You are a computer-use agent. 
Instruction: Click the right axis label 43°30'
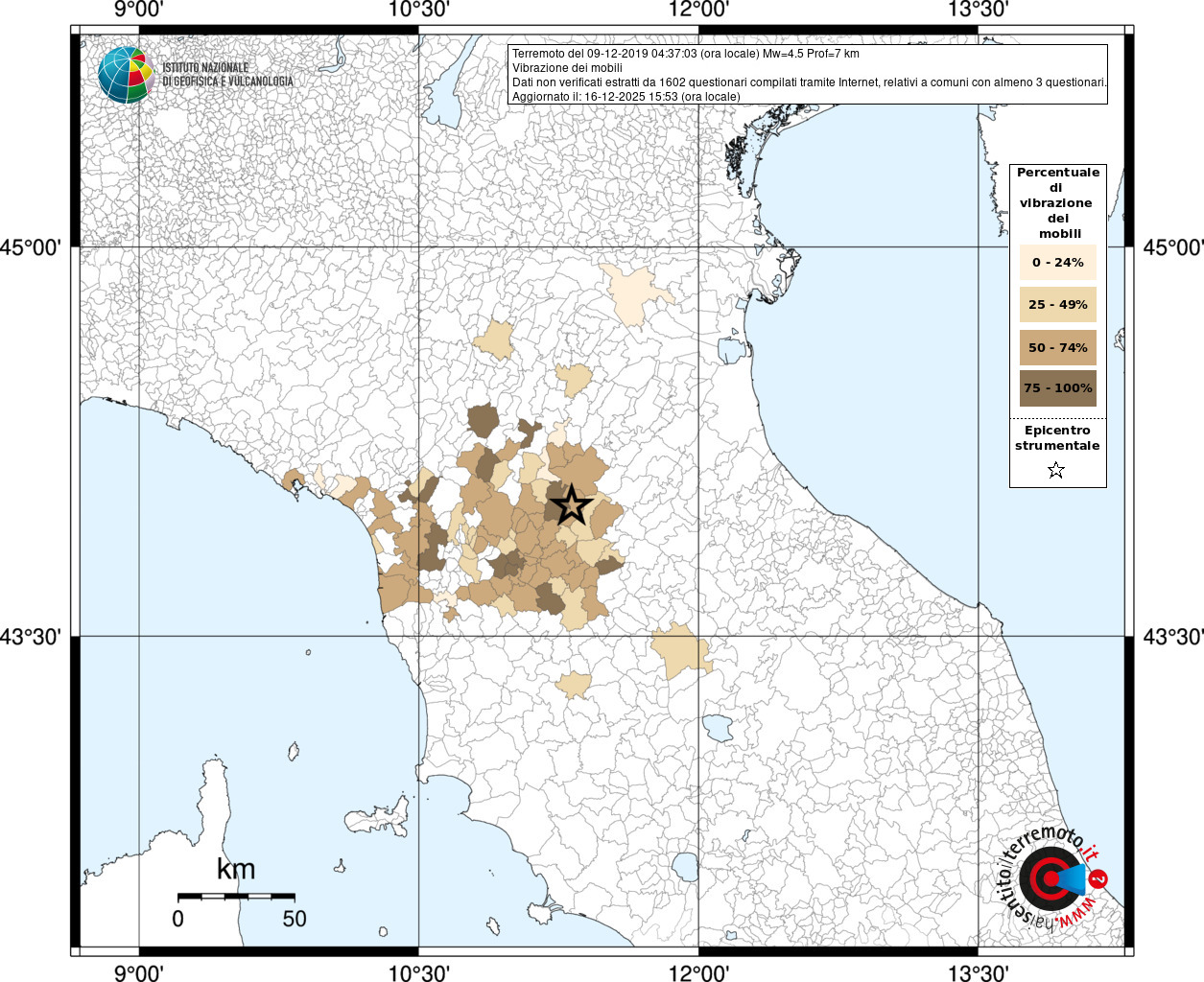coord(1172,636)
